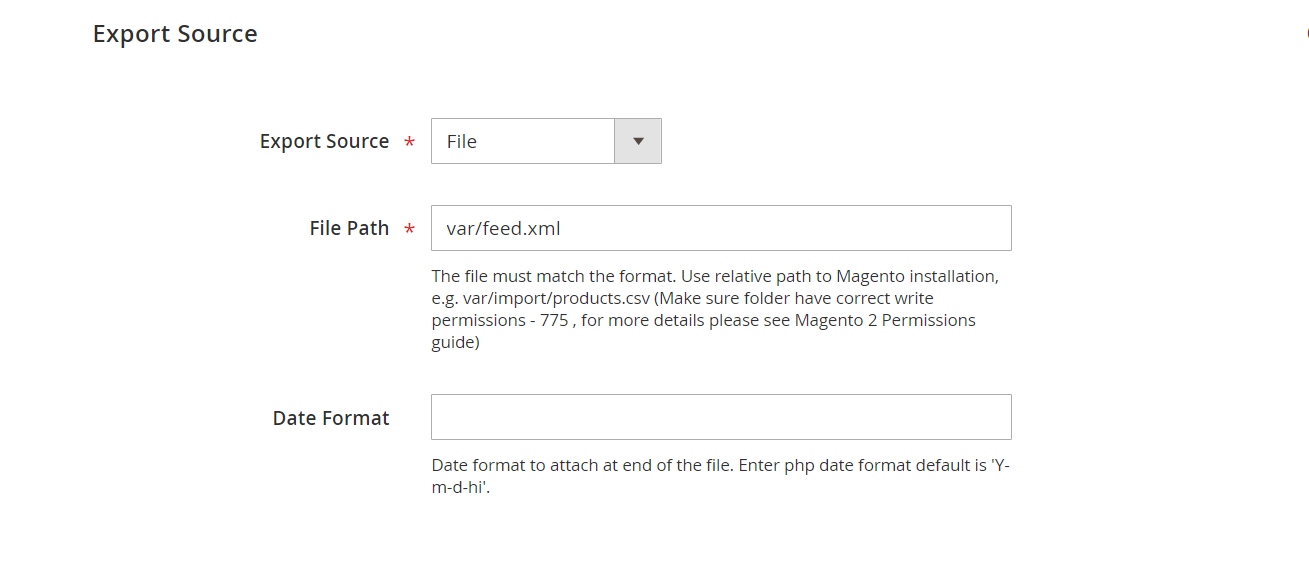The image size is (1309, 577).
Task: Collapse the Export Source section heading
Action: [x=175, y=34]
